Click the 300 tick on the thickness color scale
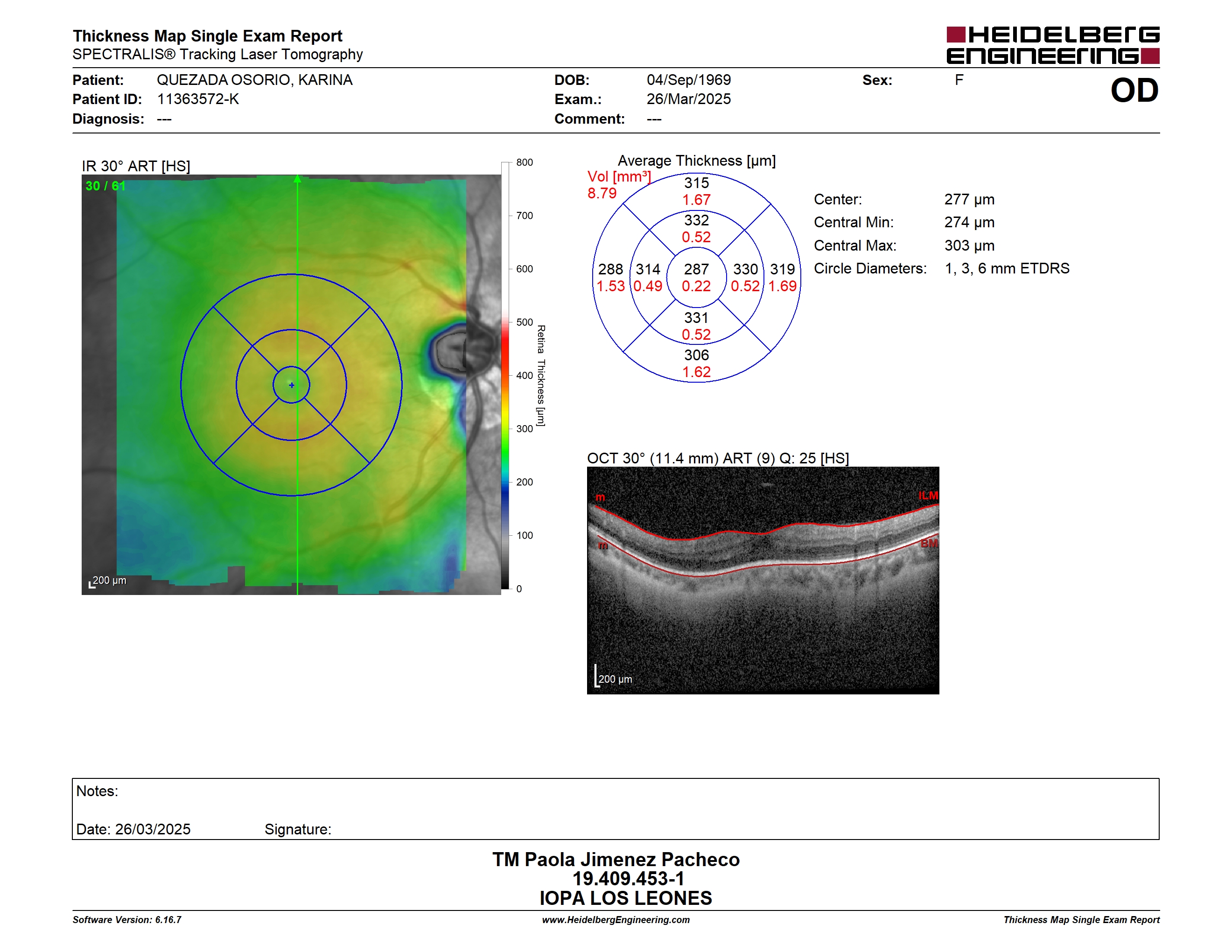The image size is (1232, 952). [x=525, y=428]
